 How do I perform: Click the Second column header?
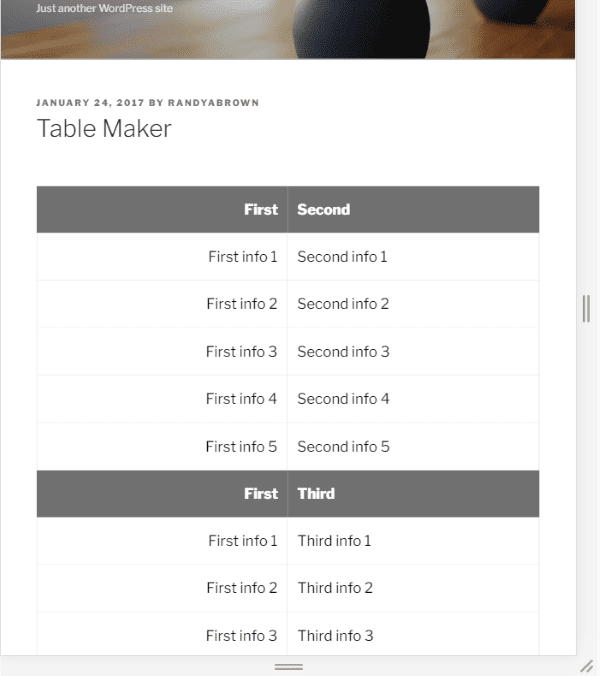coord(323,210)
